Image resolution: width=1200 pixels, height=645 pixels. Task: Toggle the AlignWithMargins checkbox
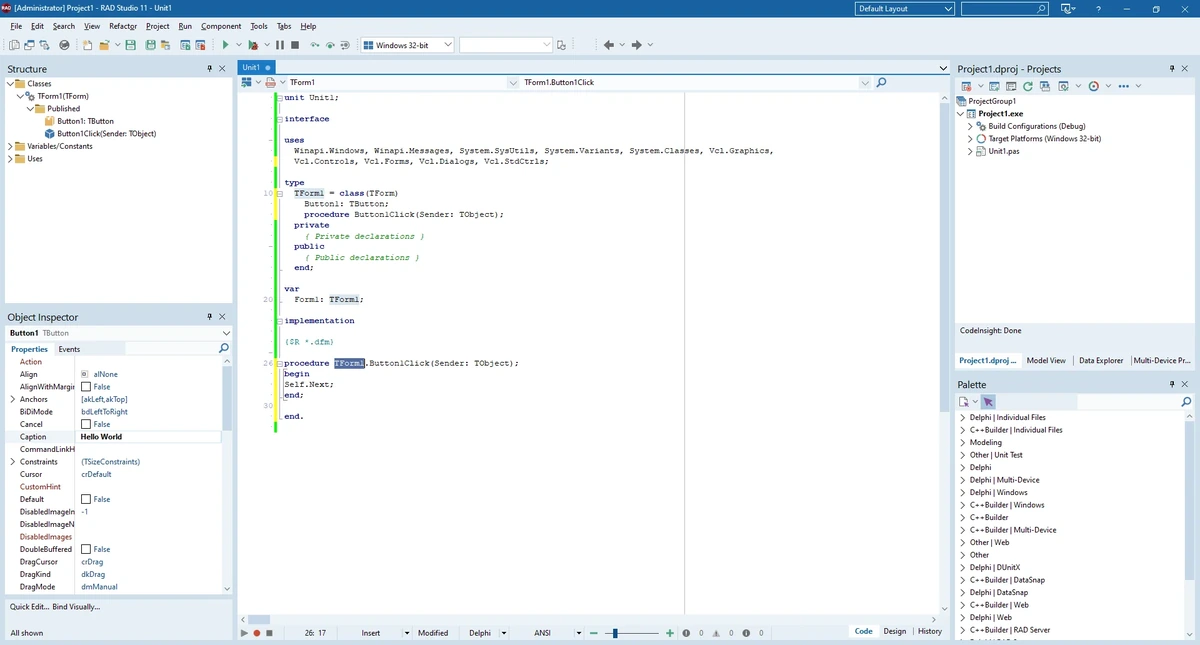[86, 387]
